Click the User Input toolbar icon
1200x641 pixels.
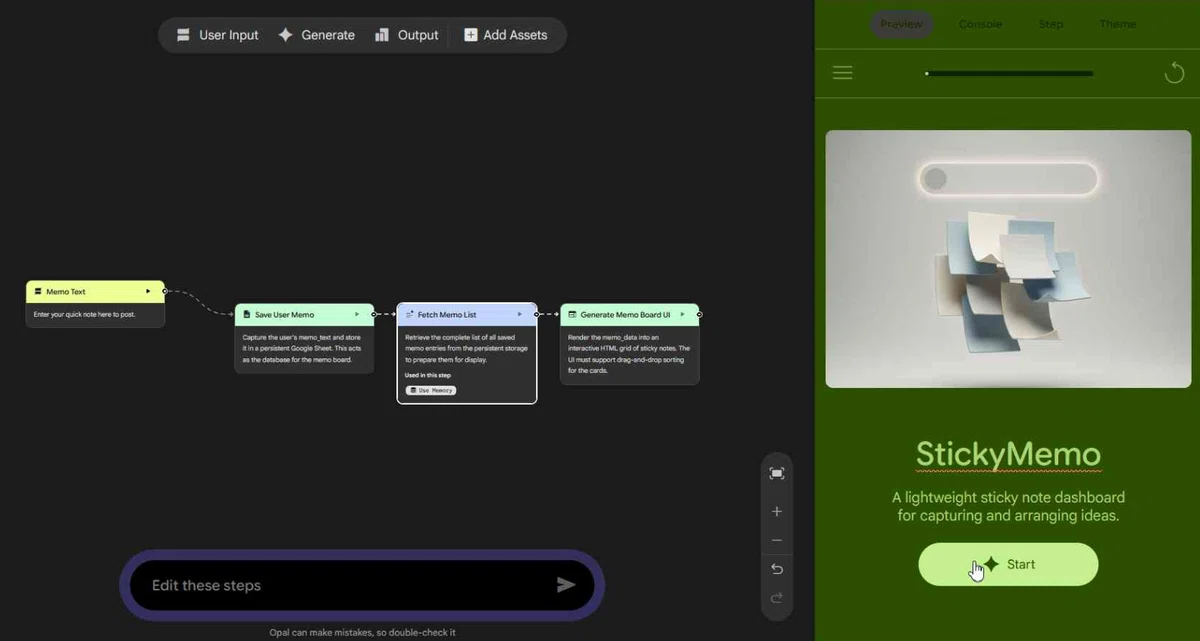[x=183, y=35]
